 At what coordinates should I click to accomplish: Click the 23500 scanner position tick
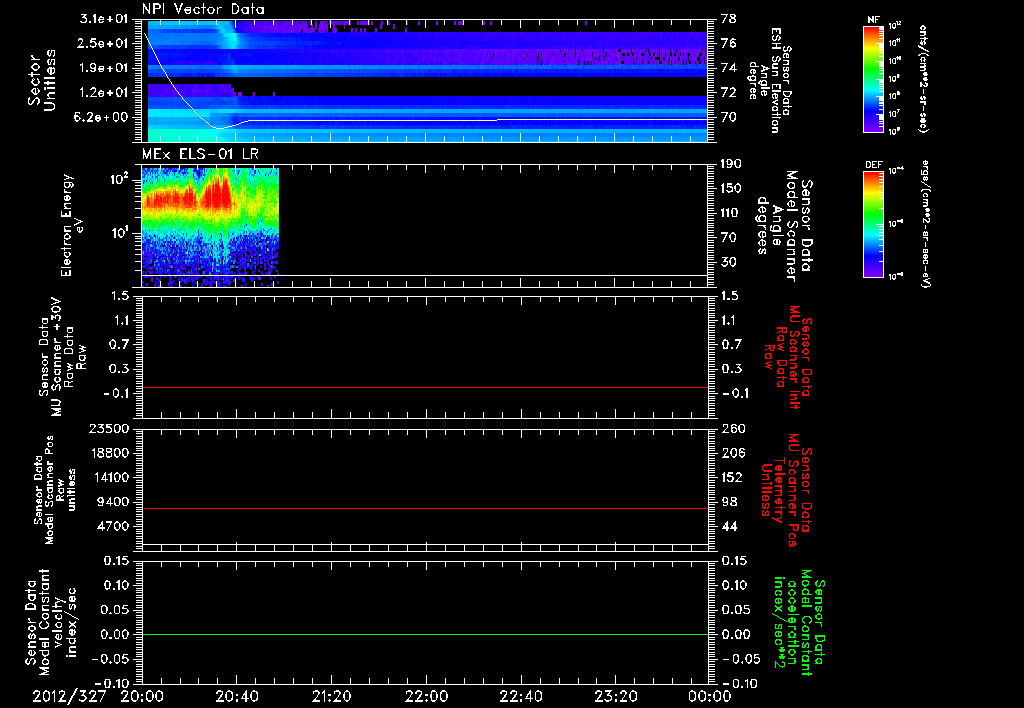tap(110, 429)
